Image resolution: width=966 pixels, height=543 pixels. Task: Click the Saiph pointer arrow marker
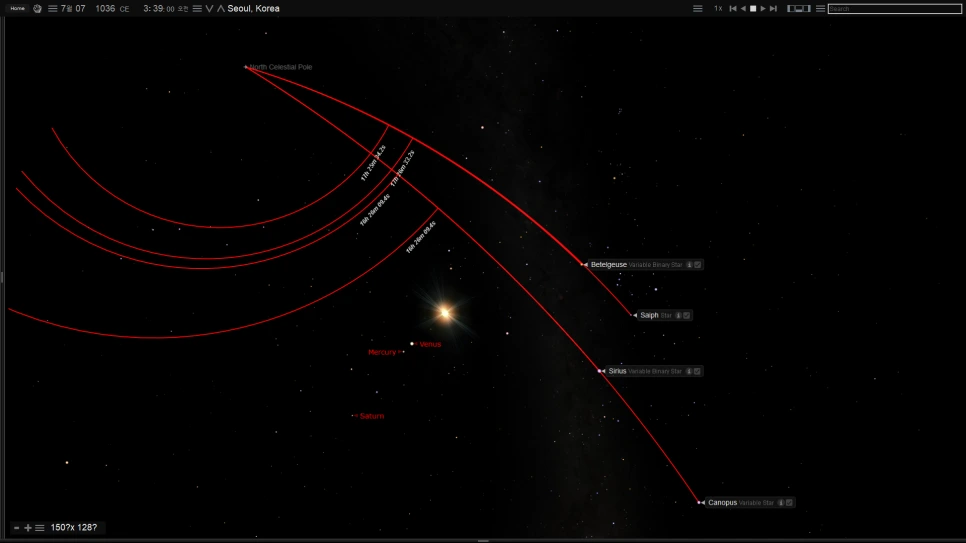click(635, 316)
